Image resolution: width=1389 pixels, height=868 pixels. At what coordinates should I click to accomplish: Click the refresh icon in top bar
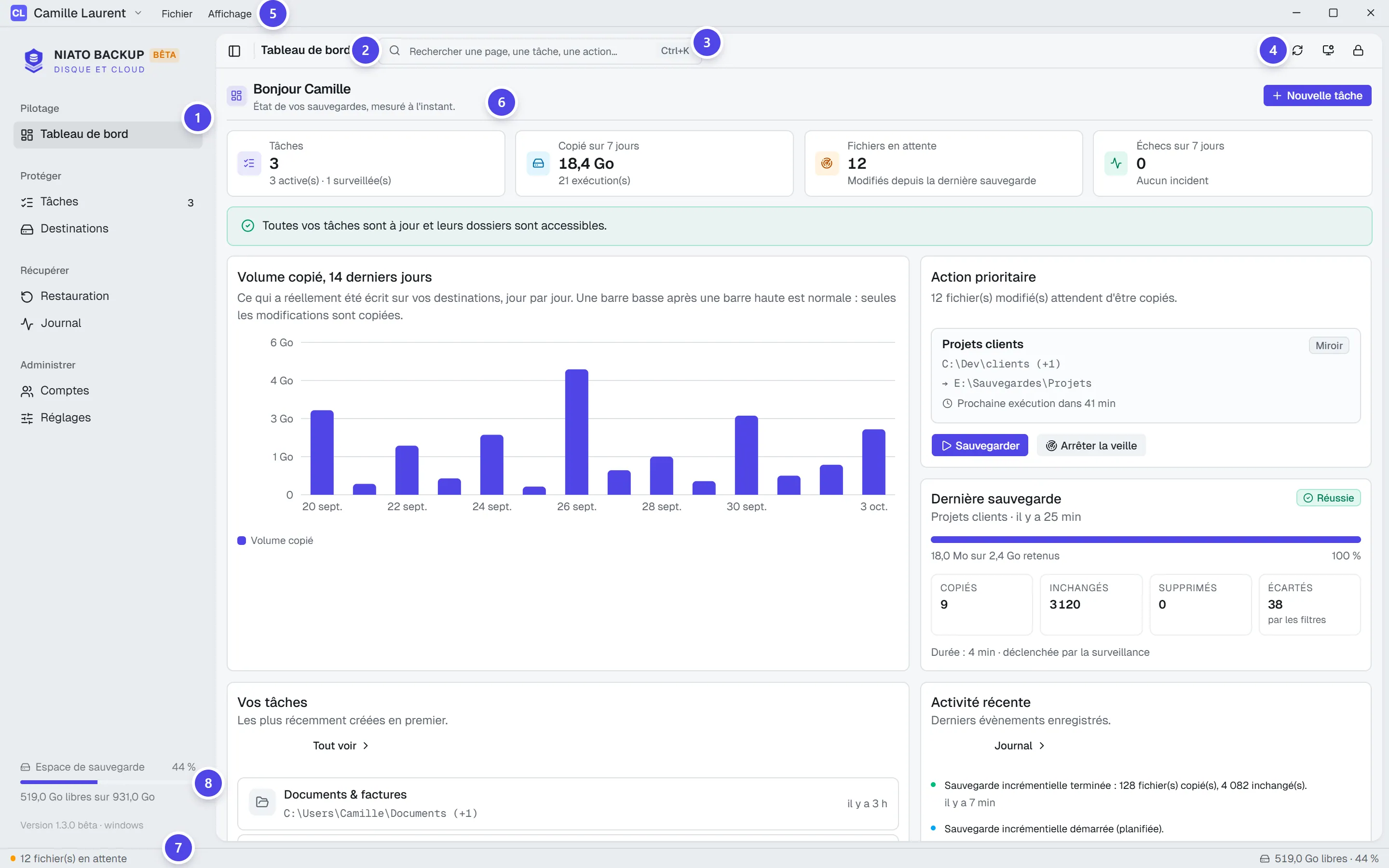click(1297, 51)
